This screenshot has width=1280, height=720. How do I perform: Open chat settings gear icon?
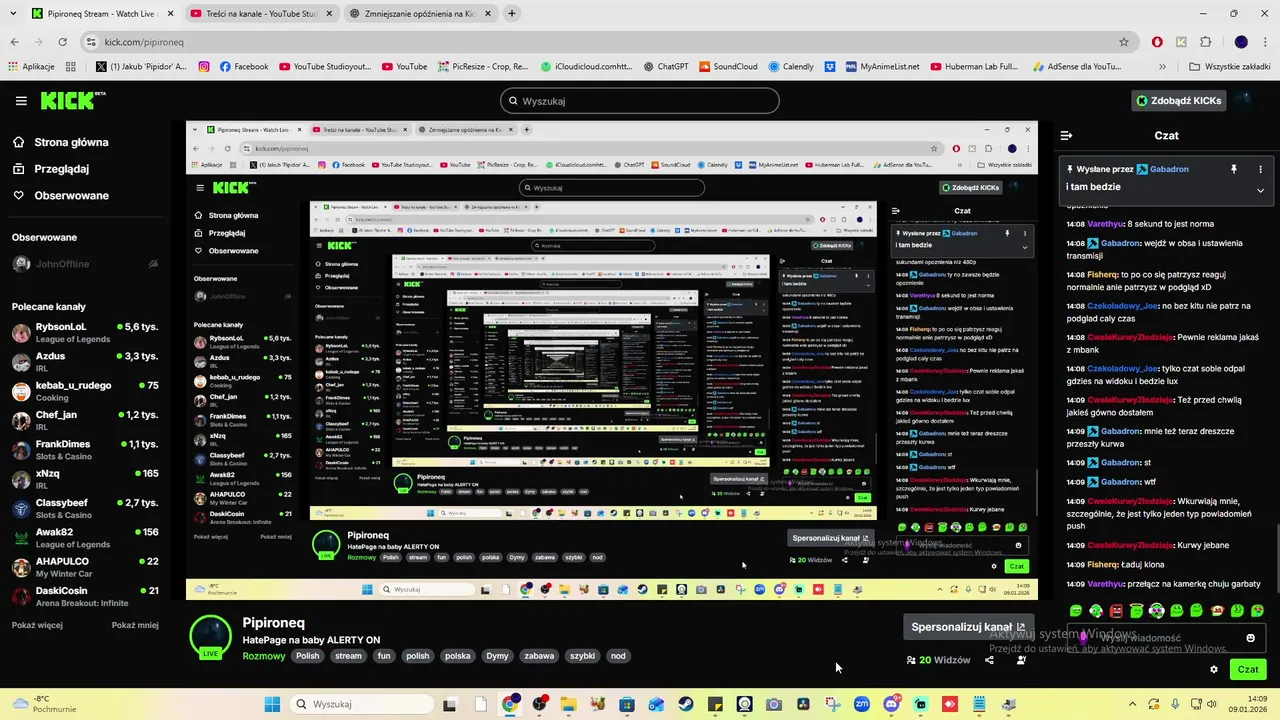(1214, 669)
